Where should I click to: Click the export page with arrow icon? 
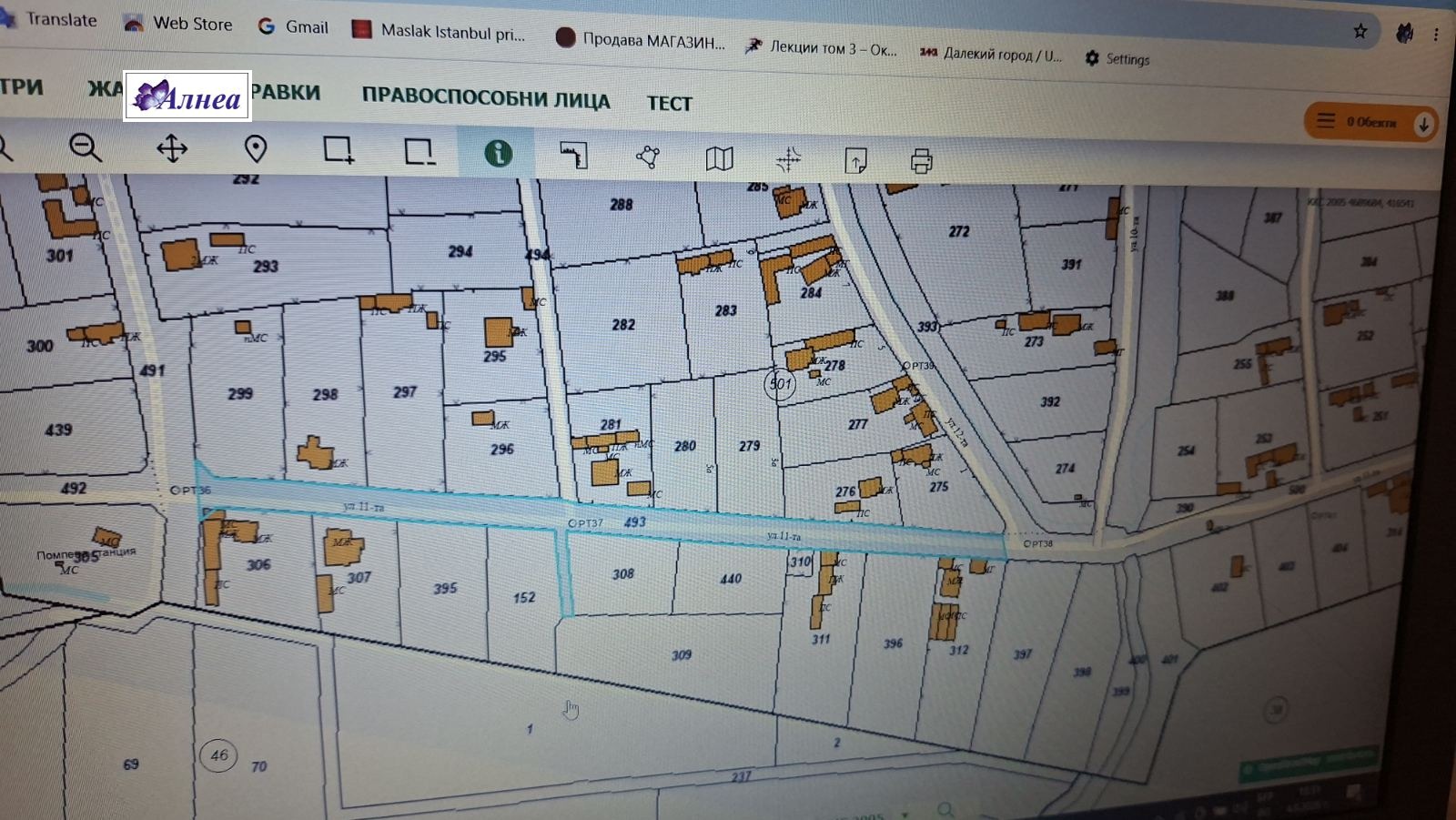point(855,162)
